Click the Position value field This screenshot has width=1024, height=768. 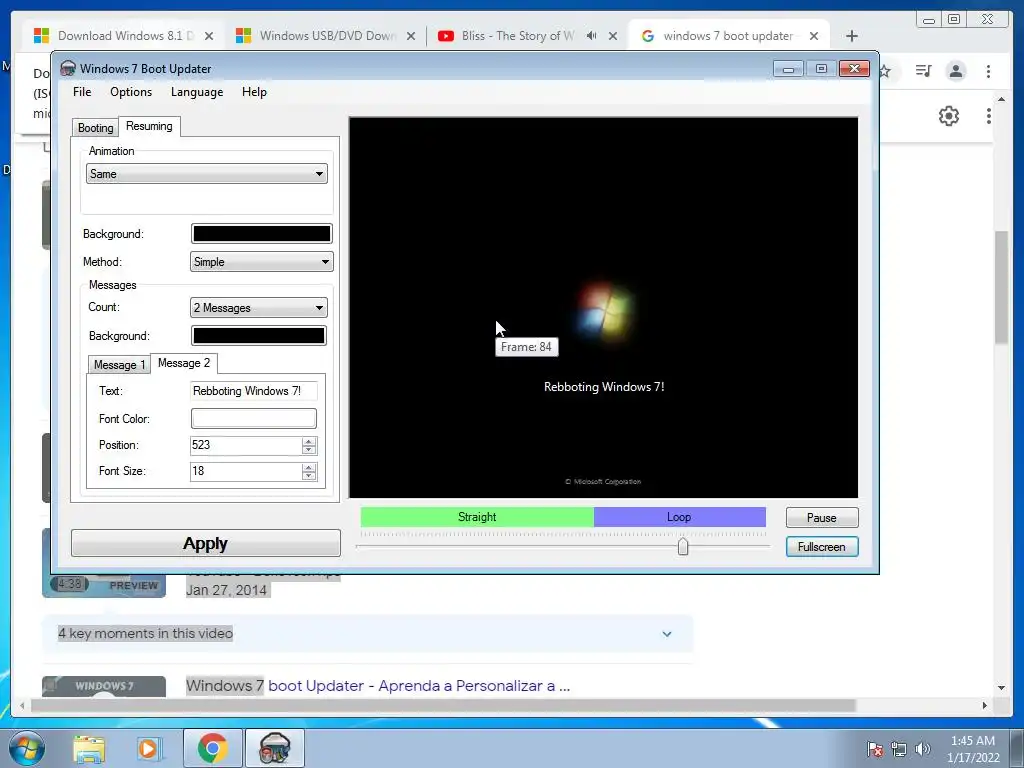tap(246, 445)
